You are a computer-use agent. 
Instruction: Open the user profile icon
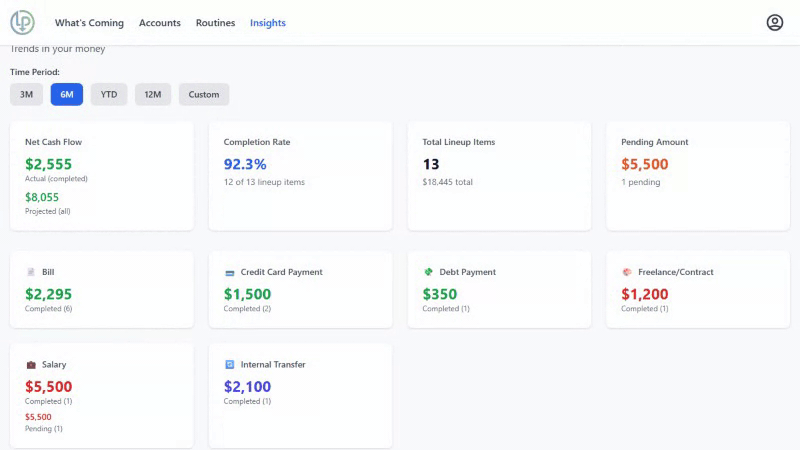[774, 22]
